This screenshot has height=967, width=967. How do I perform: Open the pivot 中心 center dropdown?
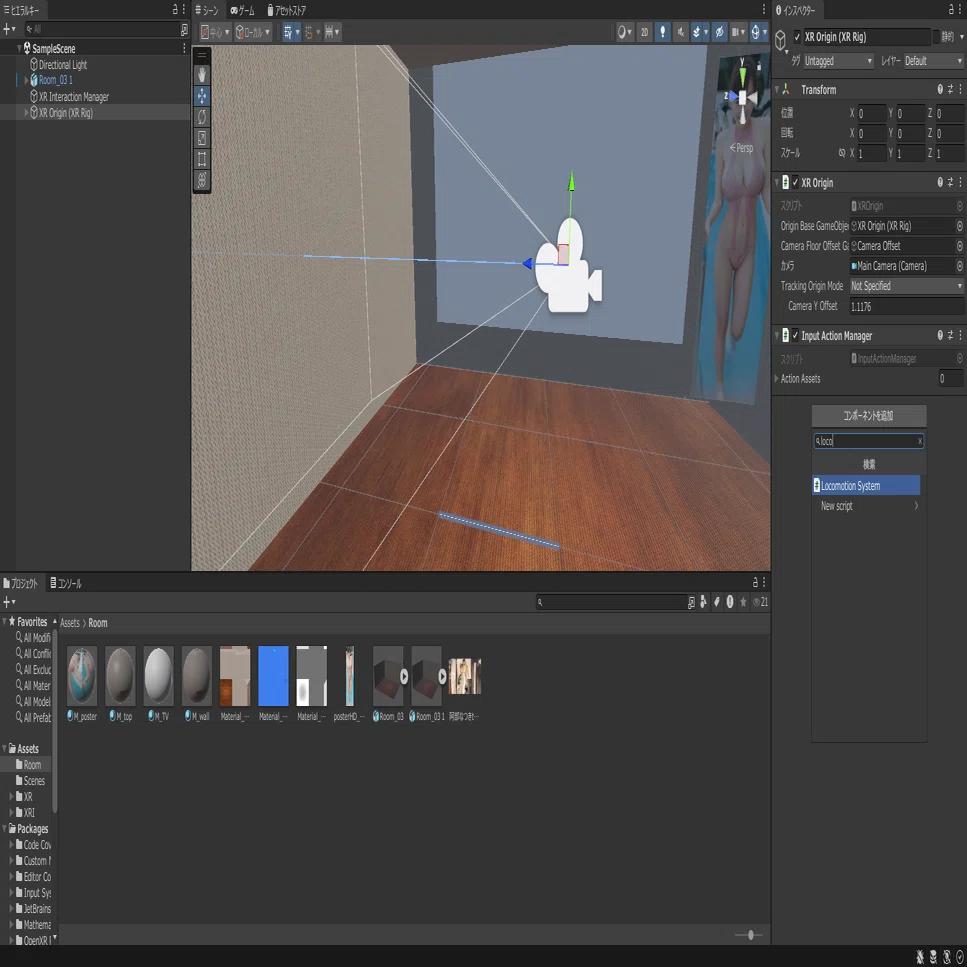[x=215, y=32]
